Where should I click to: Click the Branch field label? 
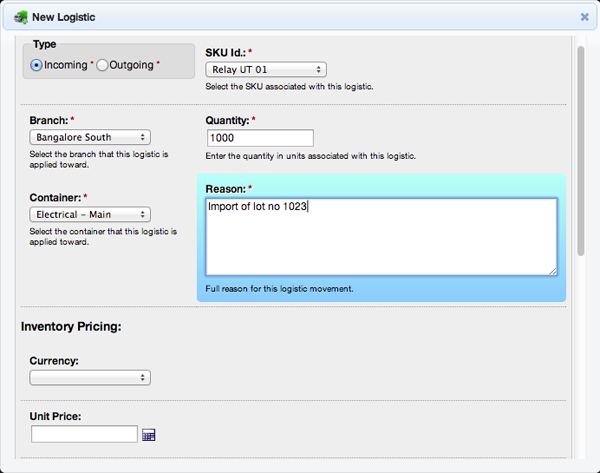(48, 120)
